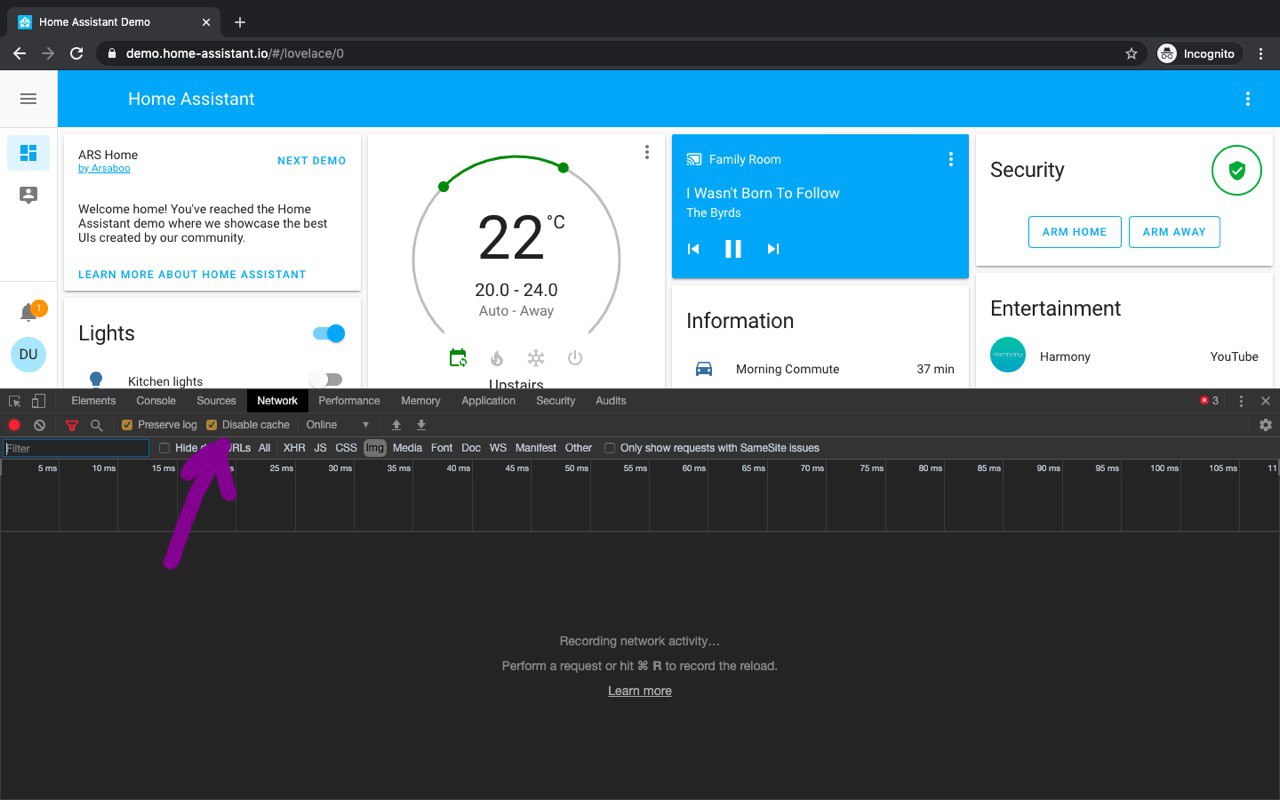
Task: Click Learn More About Home Assistant
Action: click(192, 274)
